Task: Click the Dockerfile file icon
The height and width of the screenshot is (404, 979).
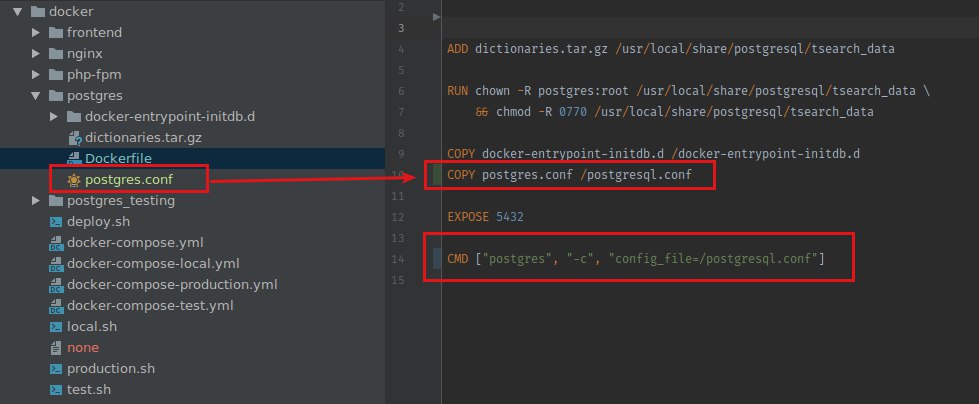Action: pos(74,159)
